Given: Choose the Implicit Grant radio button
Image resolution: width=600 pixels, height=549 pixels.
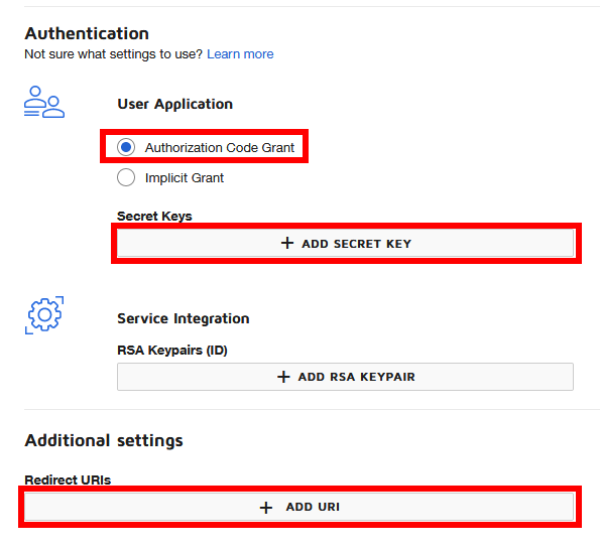Looking at the screenshot, I should pyautogui.click(x=126, y=178).
